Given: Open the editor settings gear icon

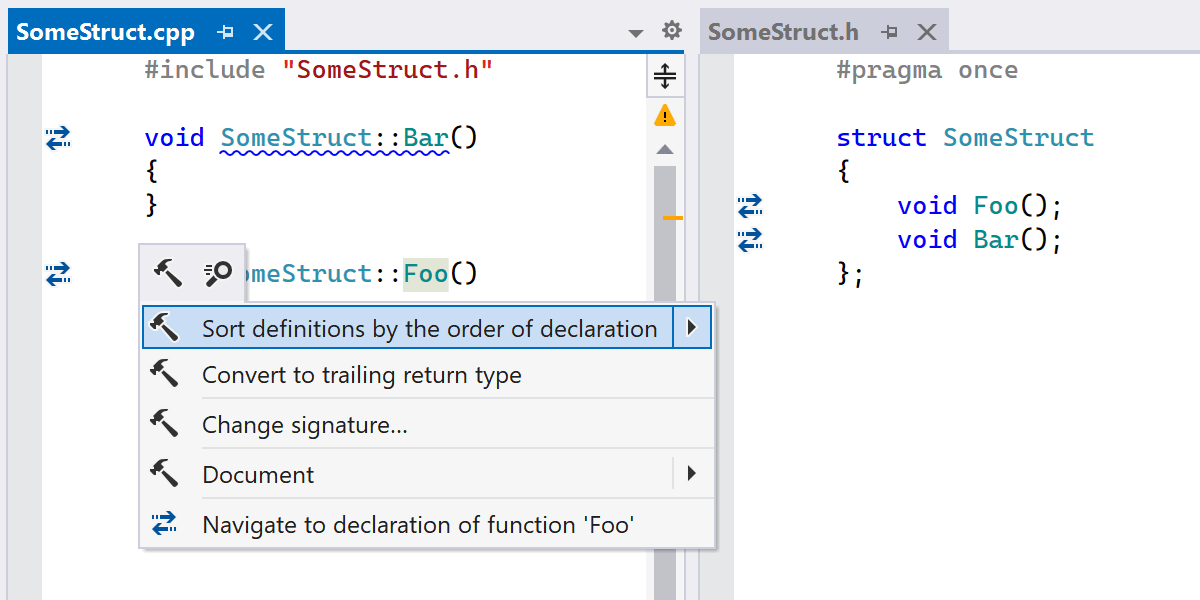Looking at the screenshot, I should (672, 31).
